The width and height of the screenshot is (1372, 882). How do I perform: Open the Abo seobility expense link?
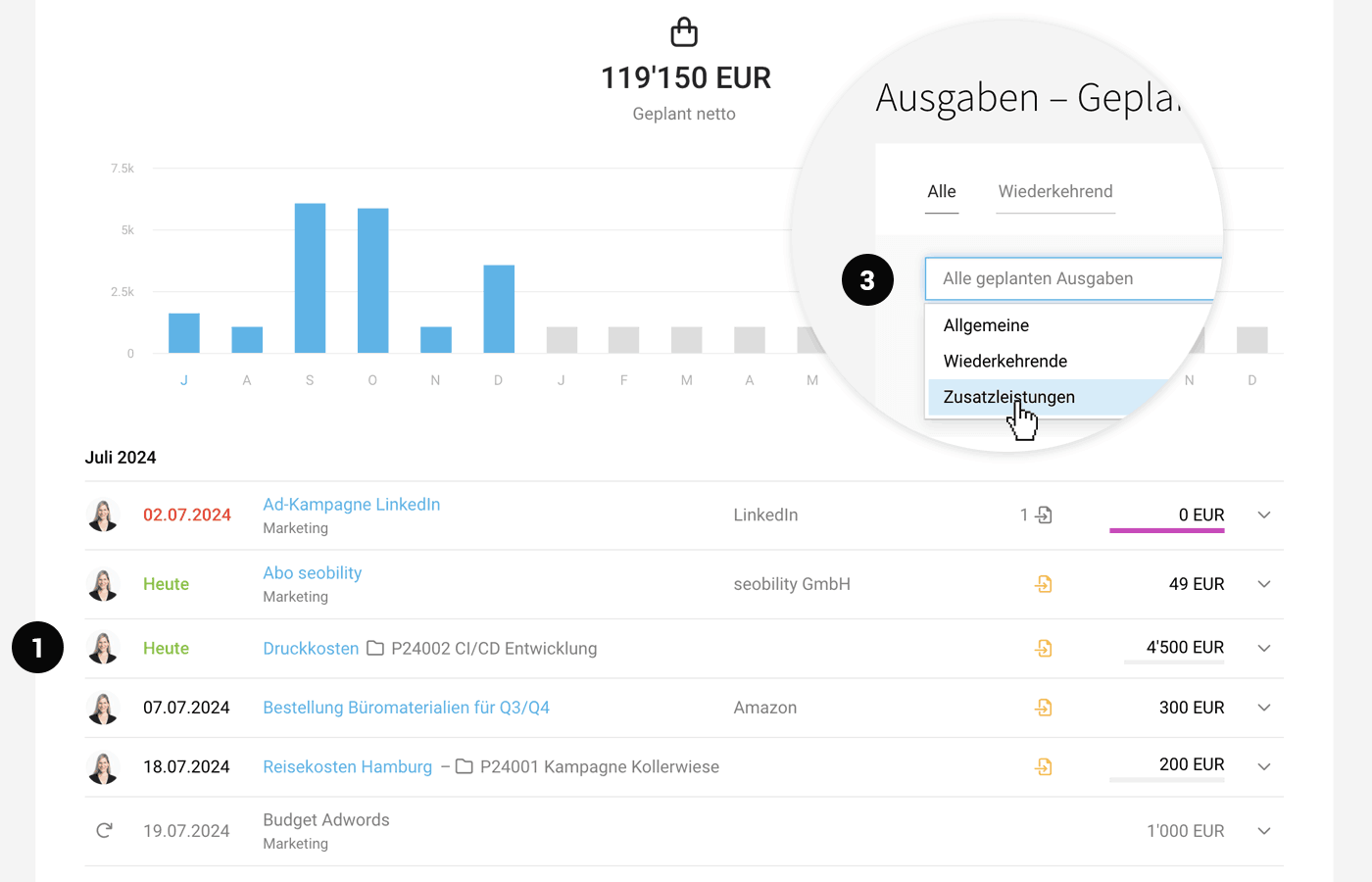[312, 573]
